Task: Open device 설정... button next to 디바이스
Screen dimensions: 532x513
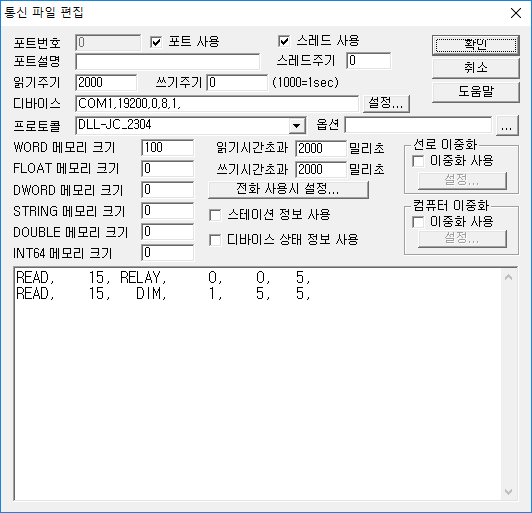Action: pos(386,103)
